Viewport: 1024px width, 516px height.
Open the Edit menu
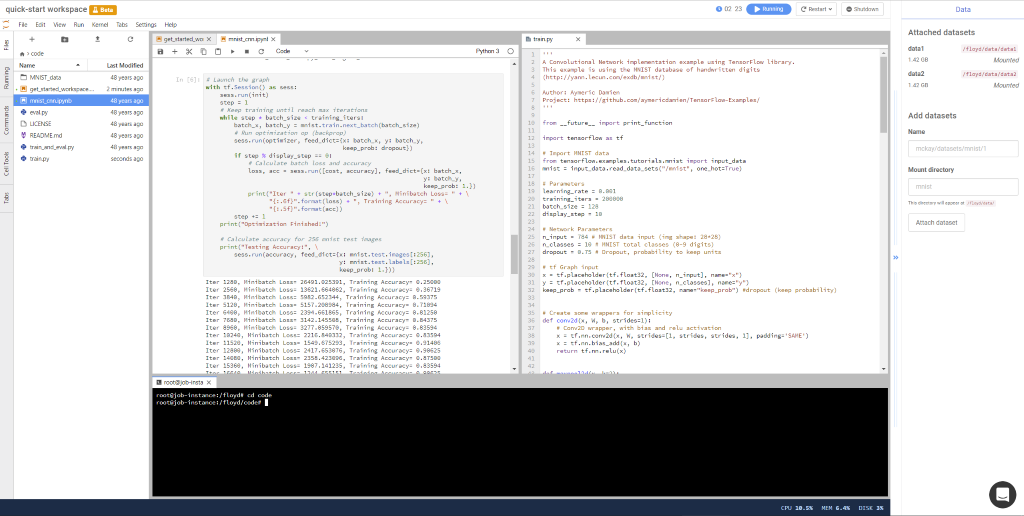40,24
